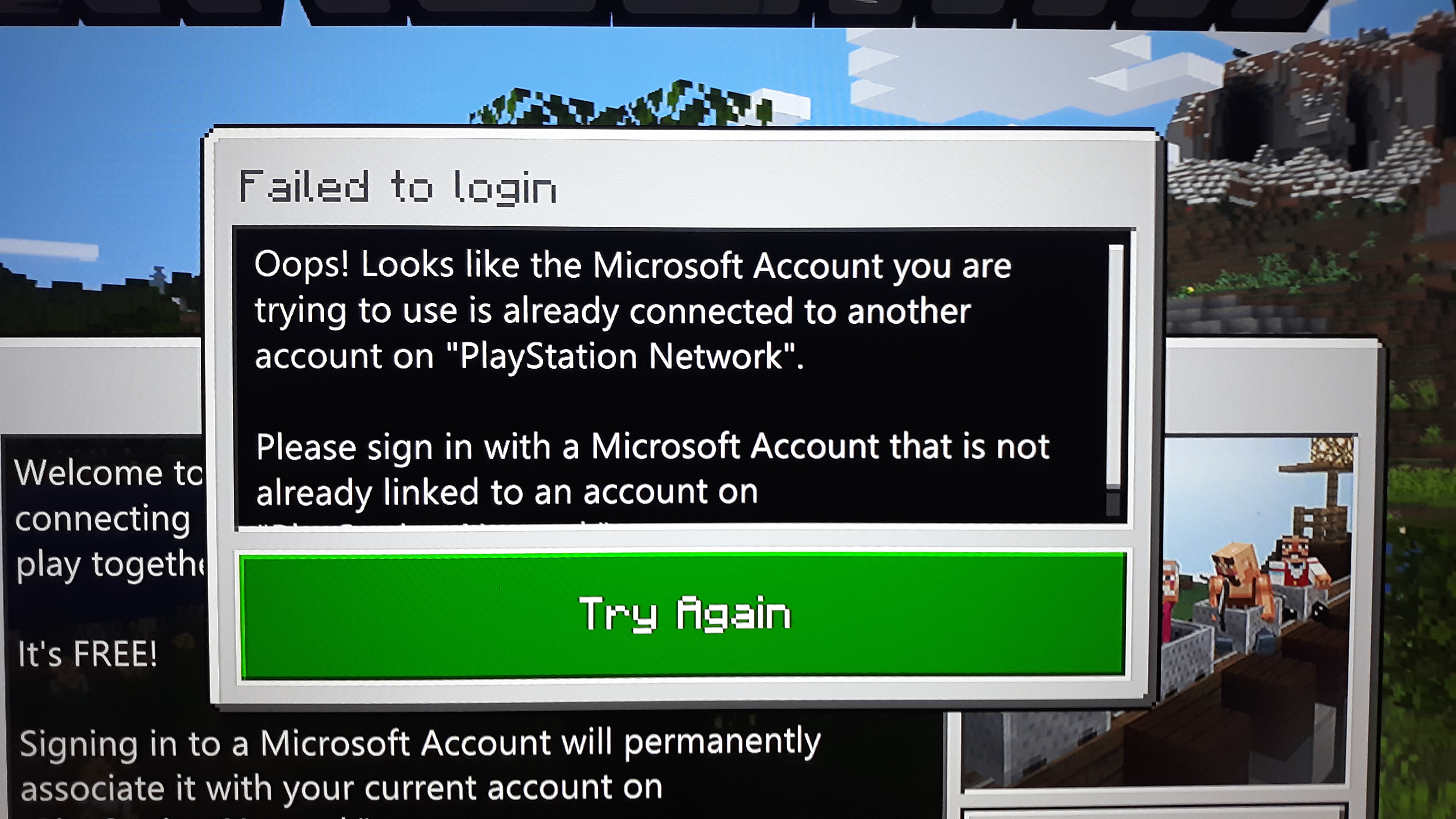Click the green Try Again button
Screen dimensions: 1456x819
pyautogui.click(x=683, y=615)
